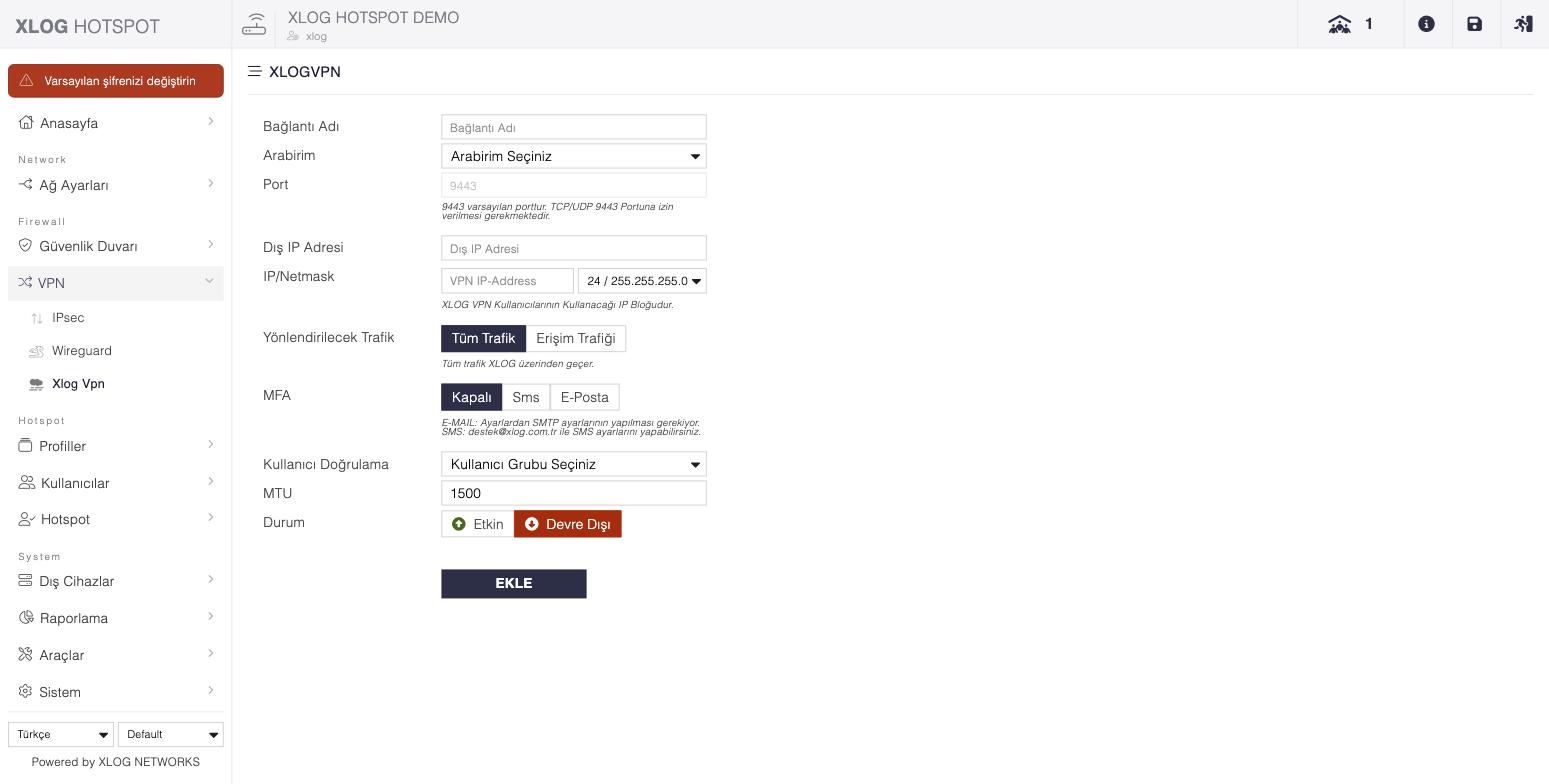
Task: Click the MTU input field
Action: click(x=574, y=493)
